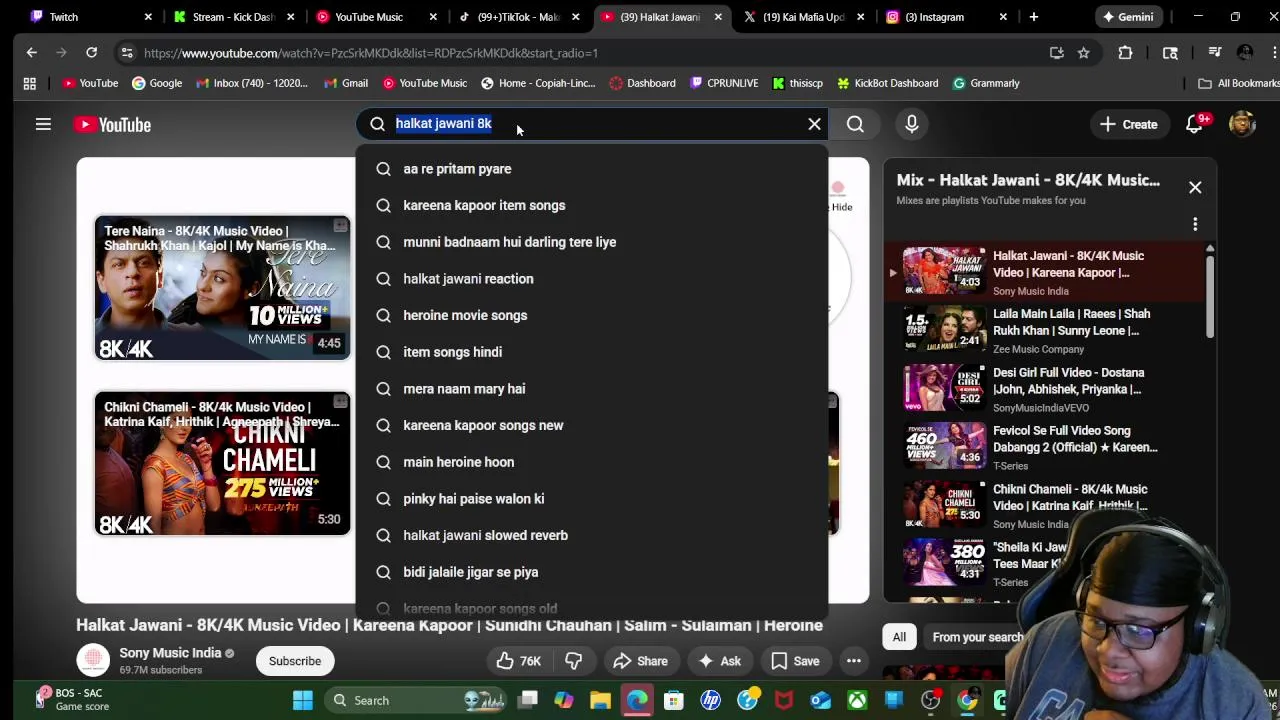Open File Explorer from taskbar
The width and height of the screenshot is (1280, 720).
600,700
